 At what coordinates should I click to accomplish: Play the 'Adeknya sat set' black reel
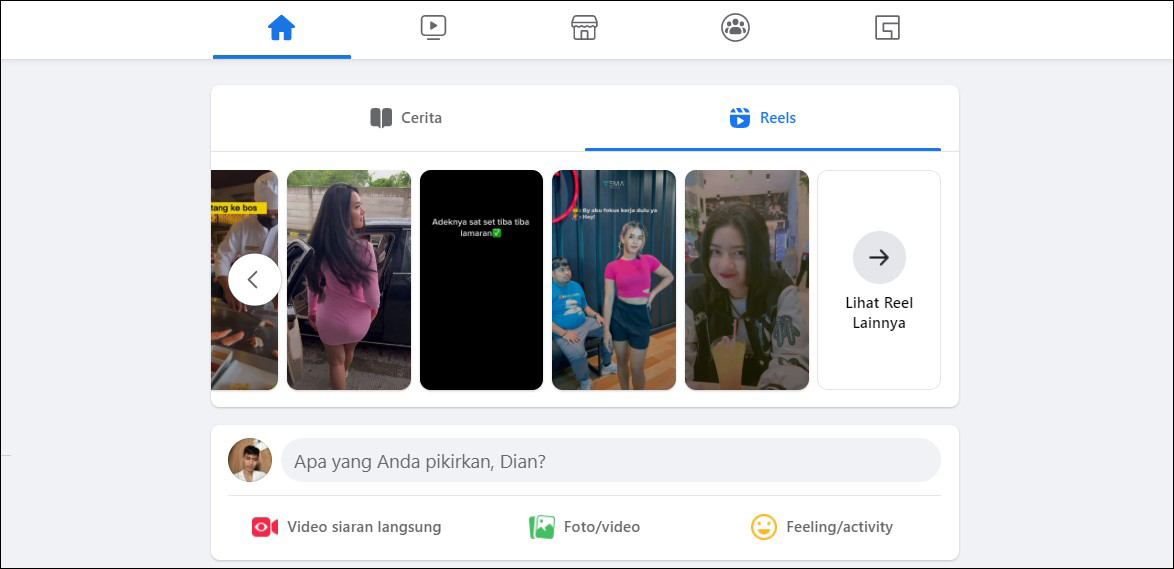tap(481, 280)
